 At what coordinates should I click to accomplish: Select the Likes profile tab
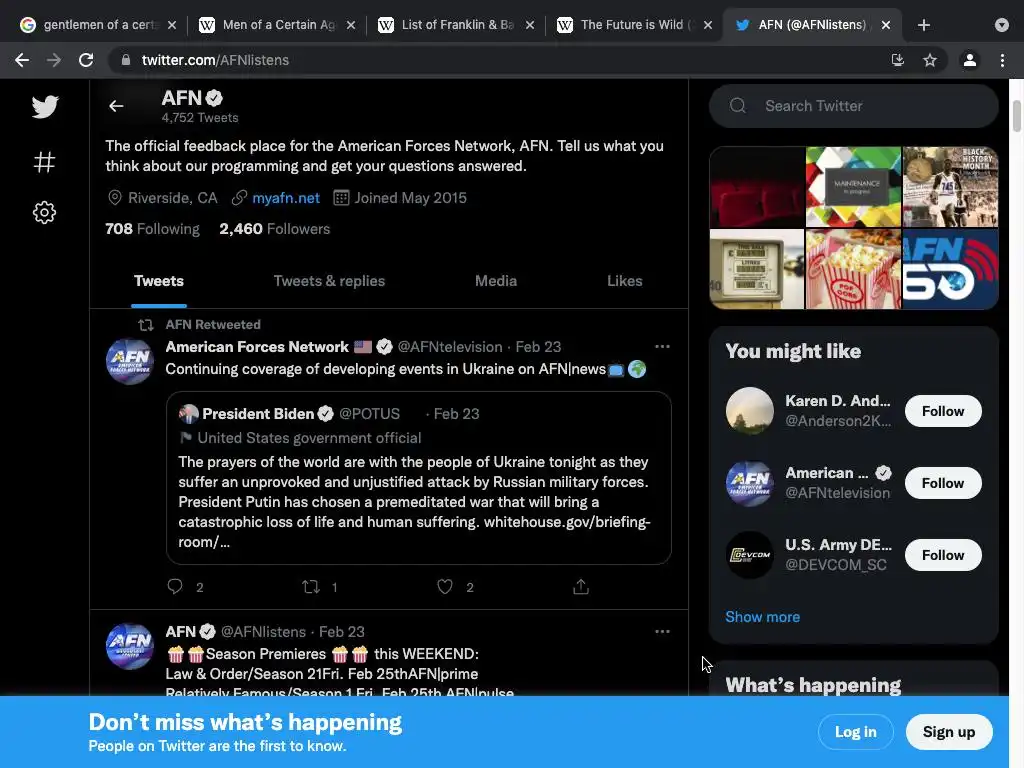[624, 281]
